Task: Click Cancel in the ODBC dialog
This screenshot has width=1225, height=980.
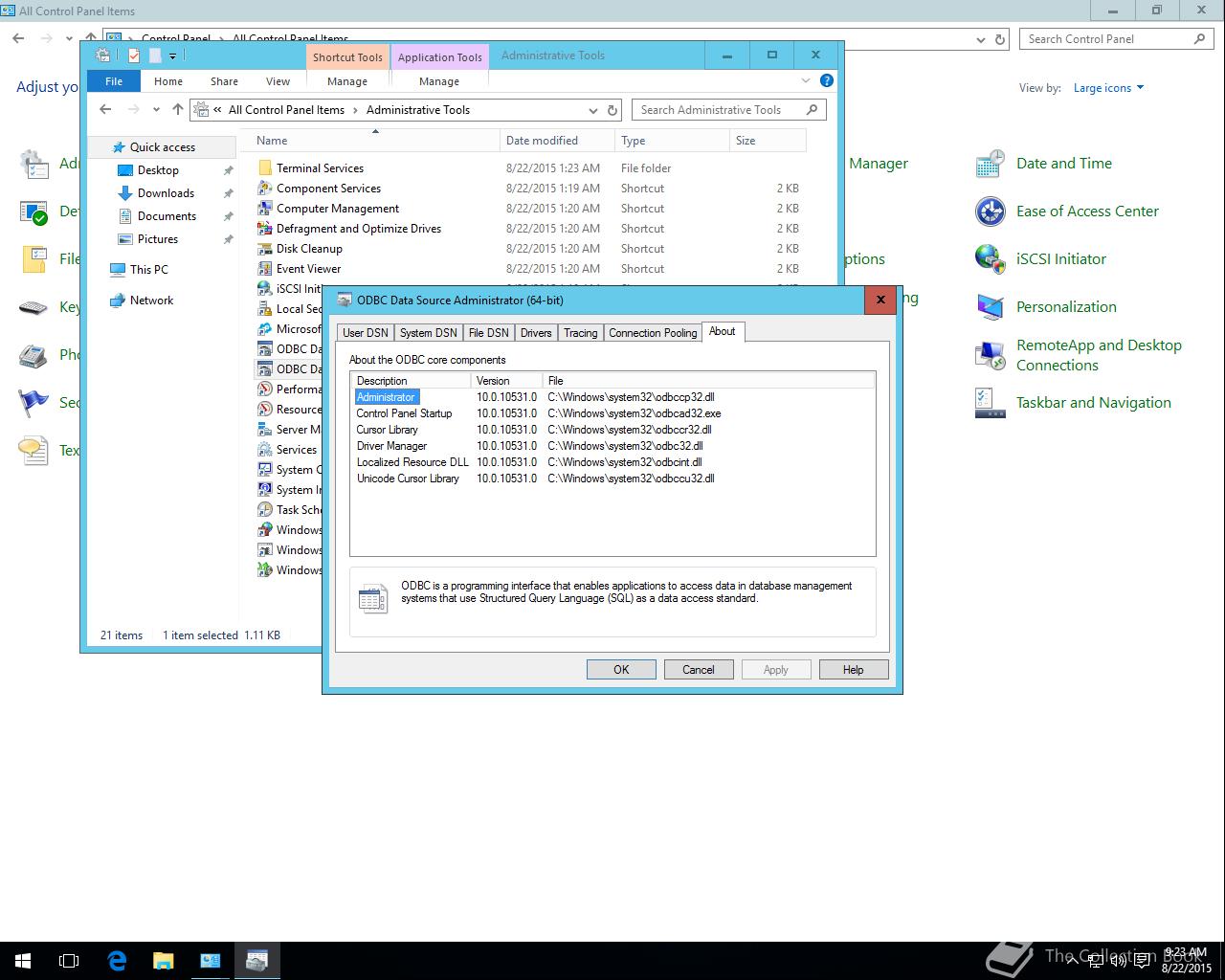Action: pos(699,670)
